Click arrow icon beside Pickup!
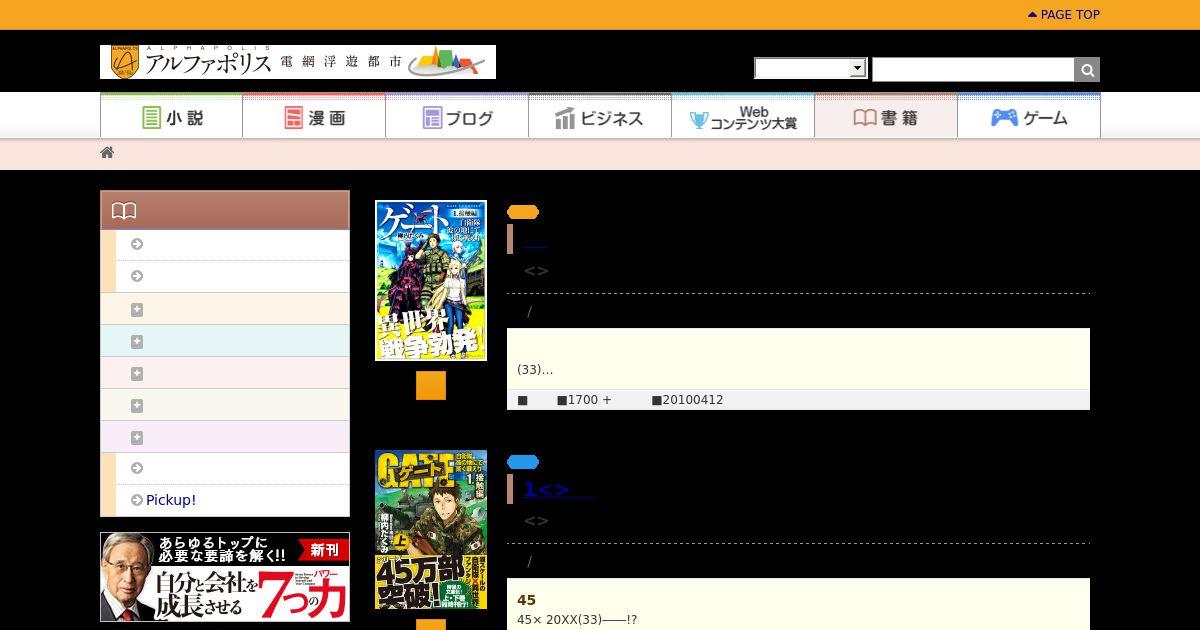 pyautogui.click(x=137, y=500)
